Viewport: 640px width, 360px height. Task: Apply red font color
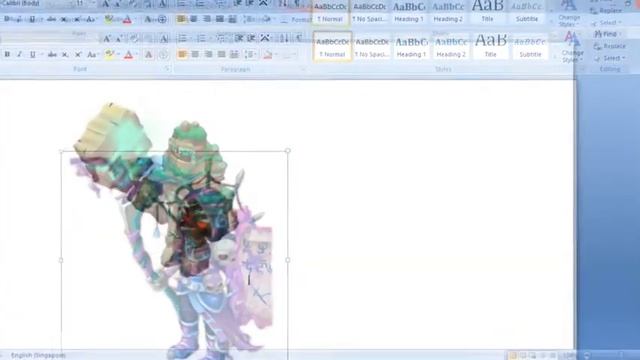128,54
